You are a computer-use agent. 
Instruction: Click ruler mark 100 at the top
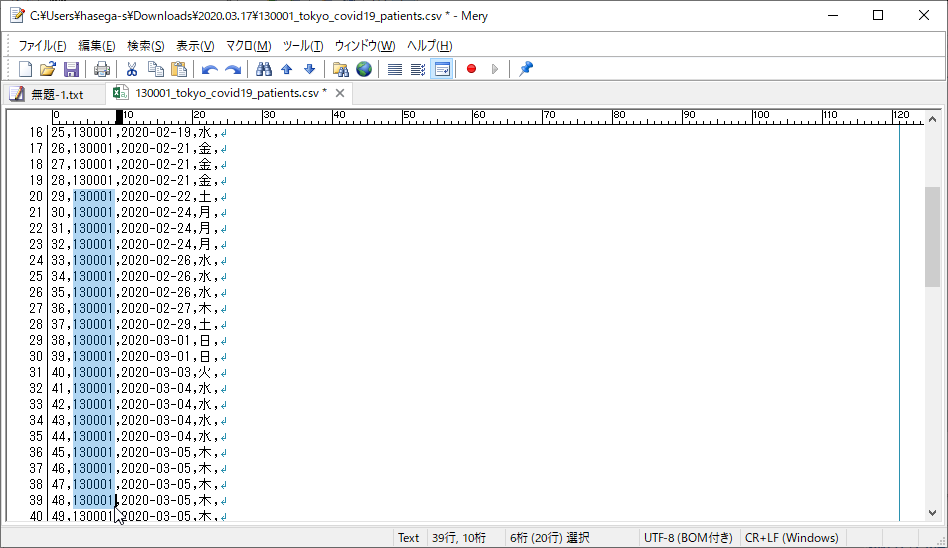coord(761,115)
